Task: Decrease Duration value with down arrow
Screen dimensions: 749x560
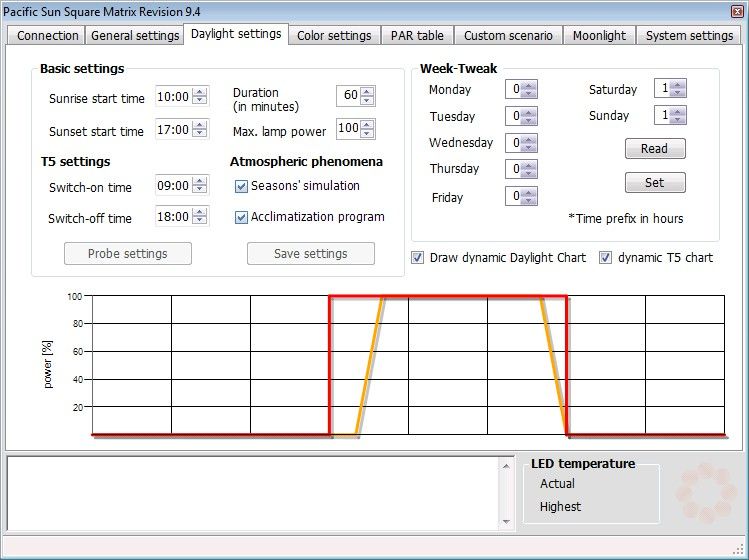Action: pyautogui.click(x=367, y=99)
